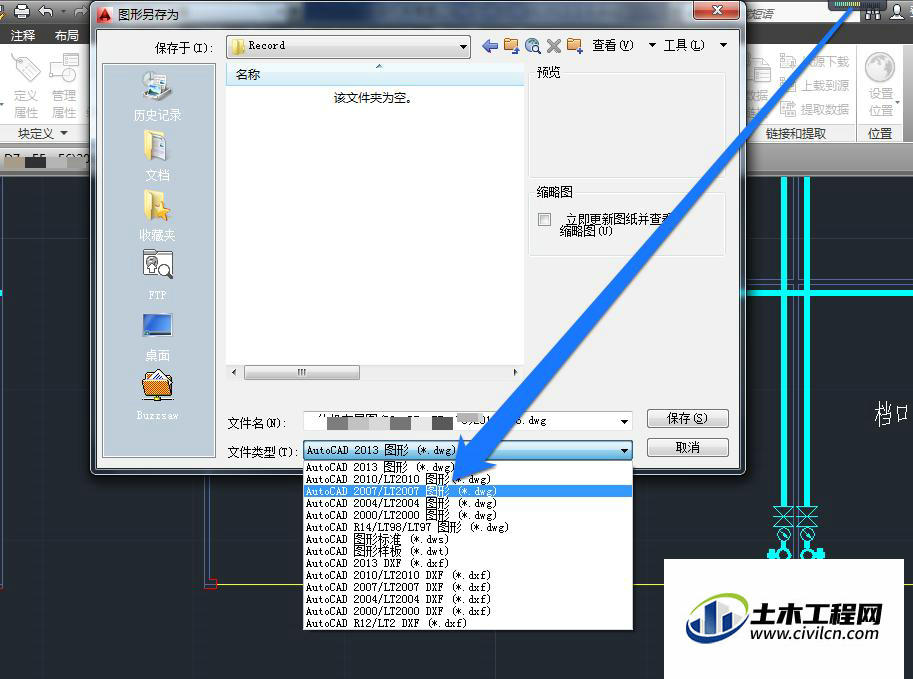Open the Documents (文档) sidebar folder
This screenshot has width=913, height=679.
pos(157,155)
